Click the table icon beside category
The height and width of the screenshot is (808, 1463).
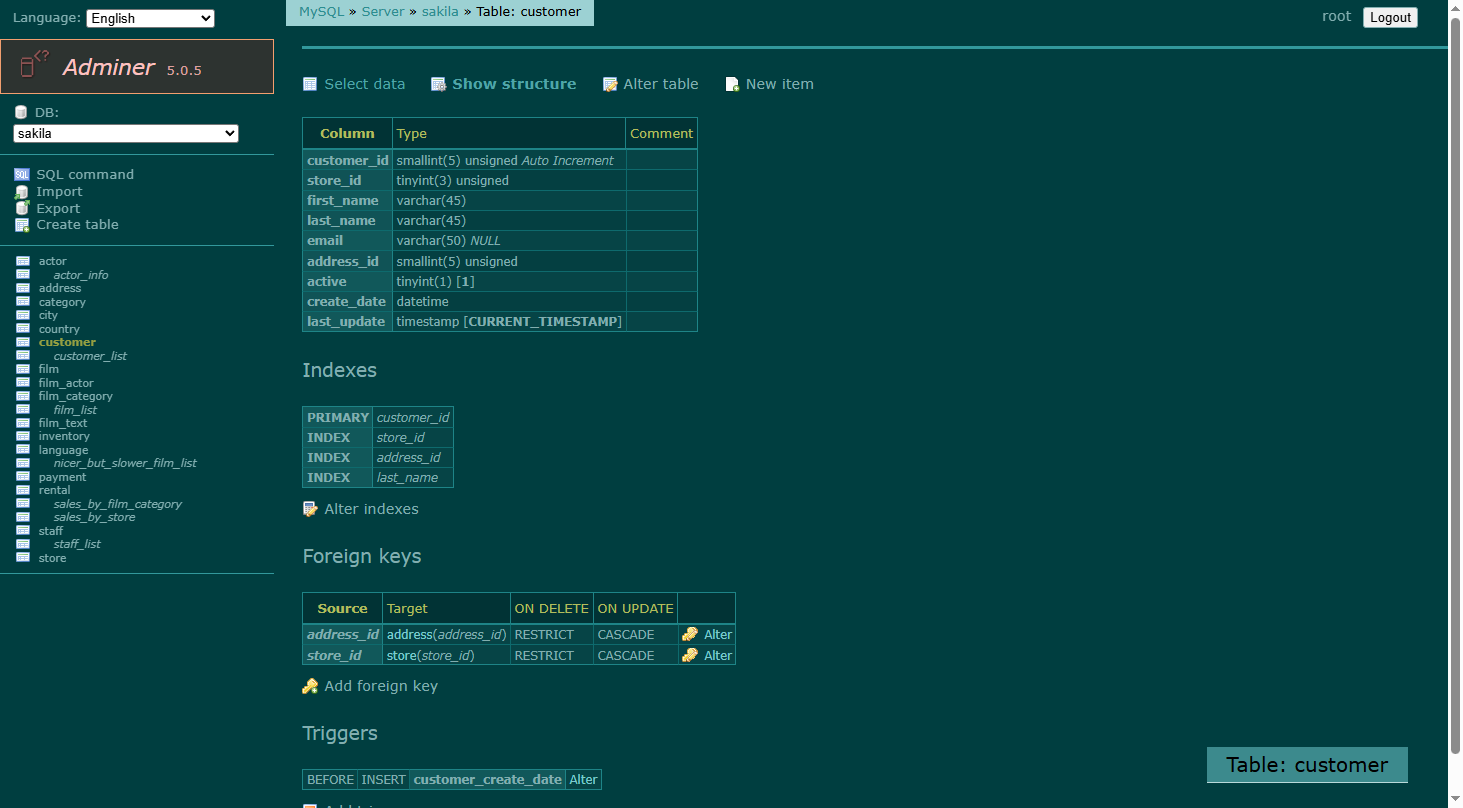pos(22,302)
